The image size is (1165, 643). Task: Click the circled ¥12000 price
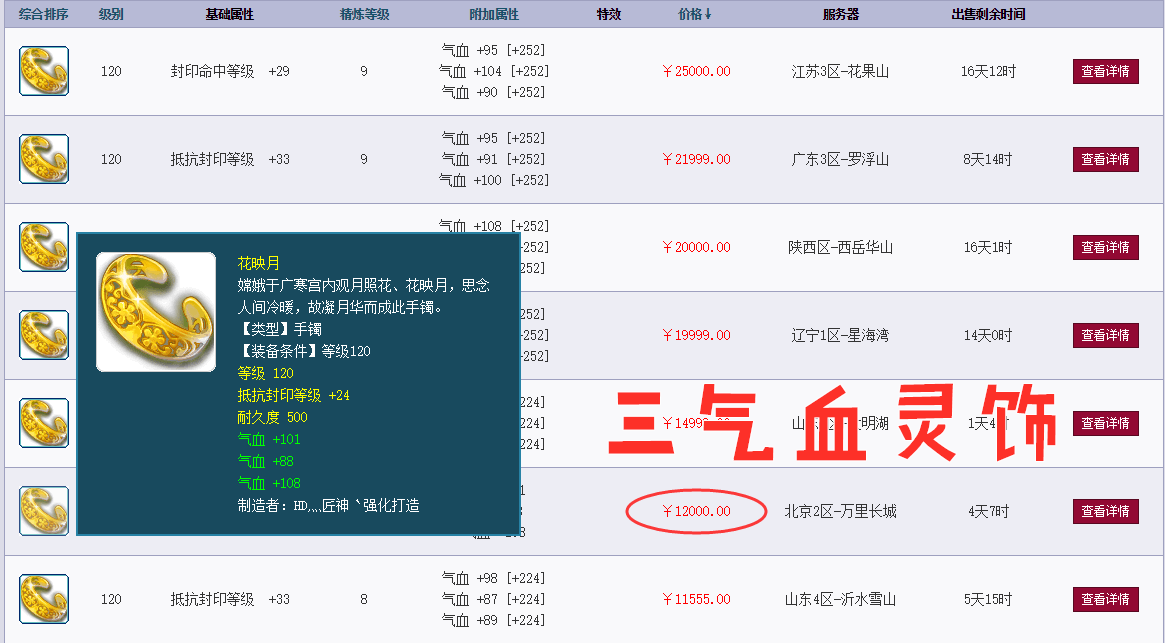(695, 509)
